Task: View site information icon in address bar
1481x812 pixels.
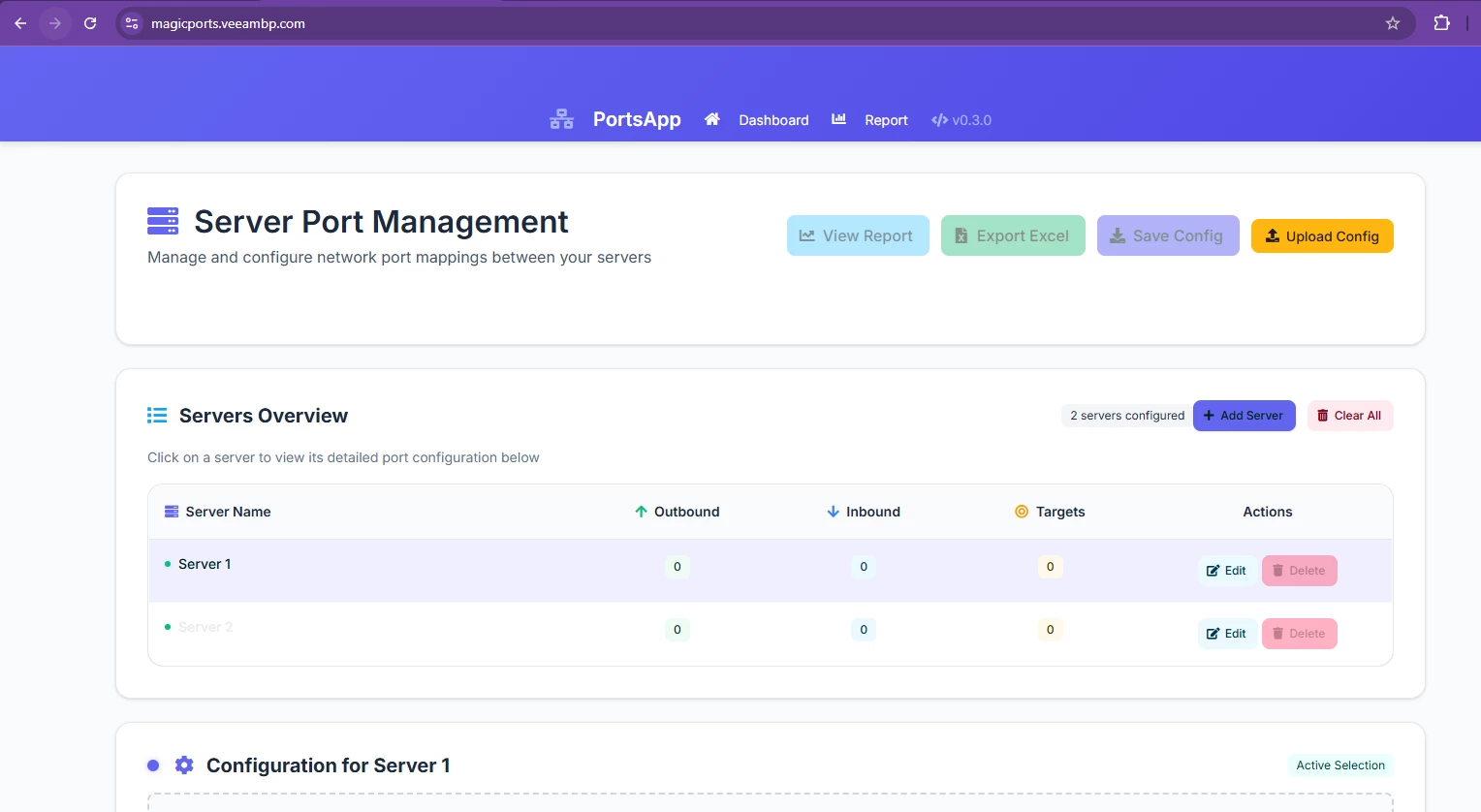Action: click(x=132, y=23)
